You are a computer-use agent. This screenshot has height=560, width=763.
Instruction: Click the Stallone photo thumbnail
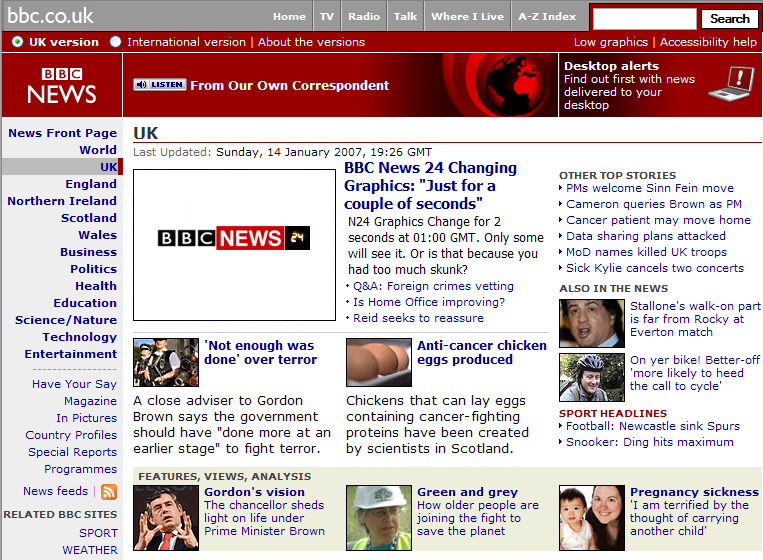click(591, 323)
